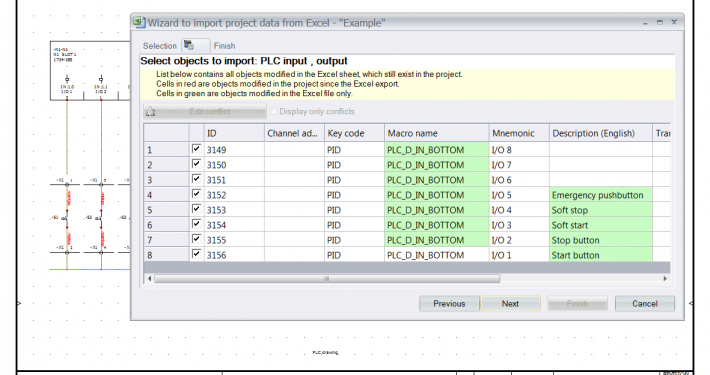
Task: Click the Key code column header
Action: point(355,133)
